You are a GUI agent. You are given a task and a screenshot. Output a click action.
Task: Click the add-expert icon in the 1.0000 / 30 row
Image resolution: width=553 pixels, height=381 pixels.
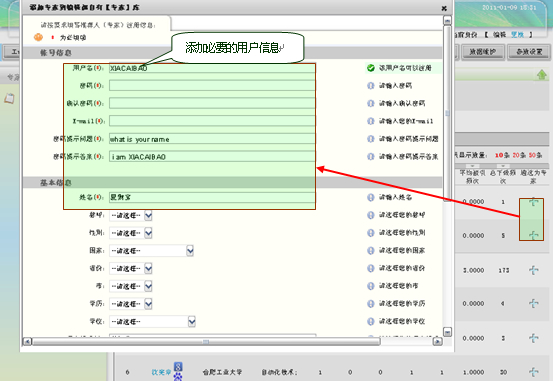click(534, 372)
